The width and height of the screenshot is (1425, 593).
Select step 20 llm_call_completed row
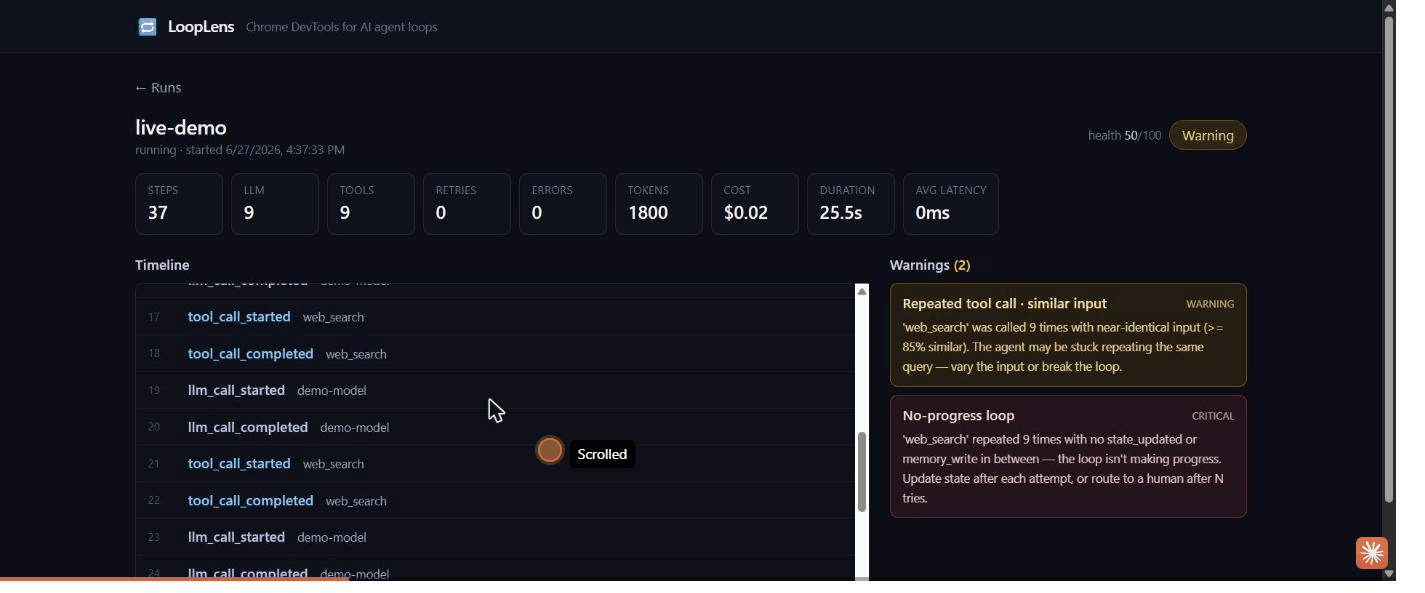[x=495, y=427]
